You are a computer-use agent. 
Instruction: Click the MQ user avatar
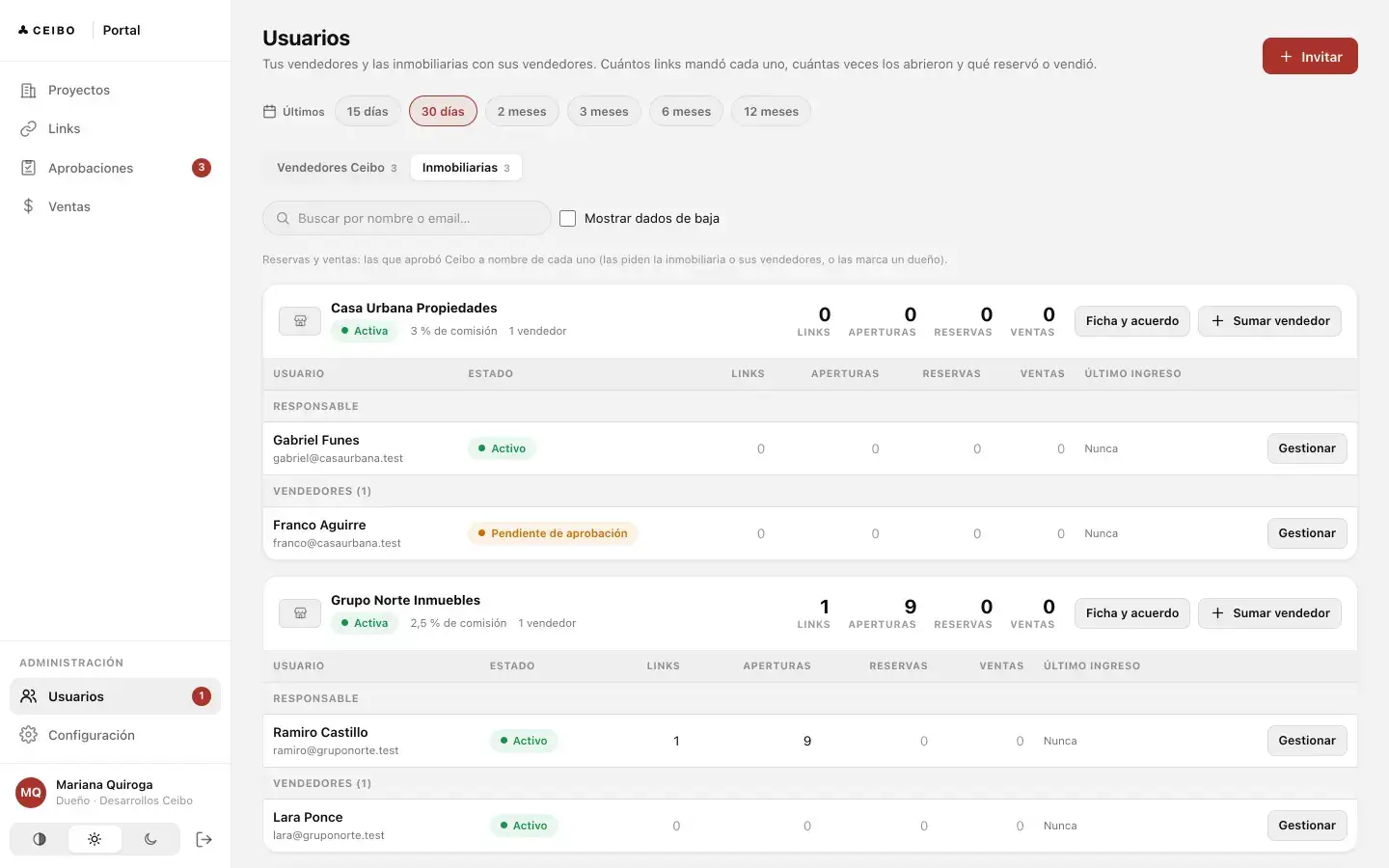31,792
